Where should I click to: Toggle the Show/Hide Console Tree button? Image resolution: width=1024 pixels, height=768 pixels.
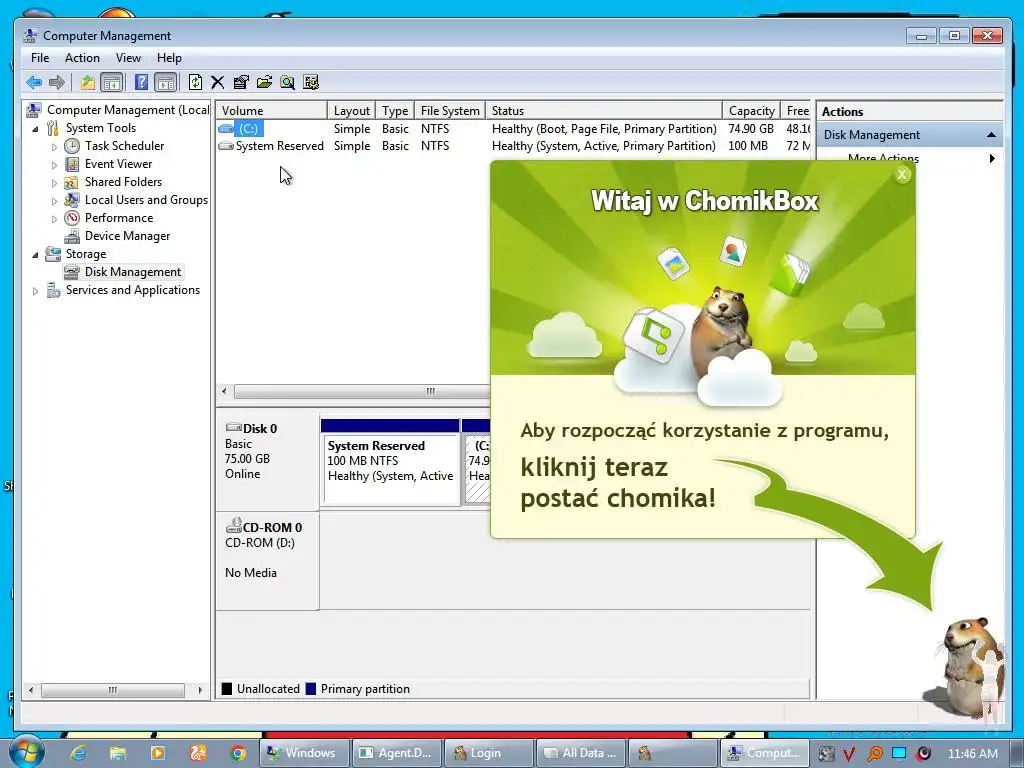point(112,82)
